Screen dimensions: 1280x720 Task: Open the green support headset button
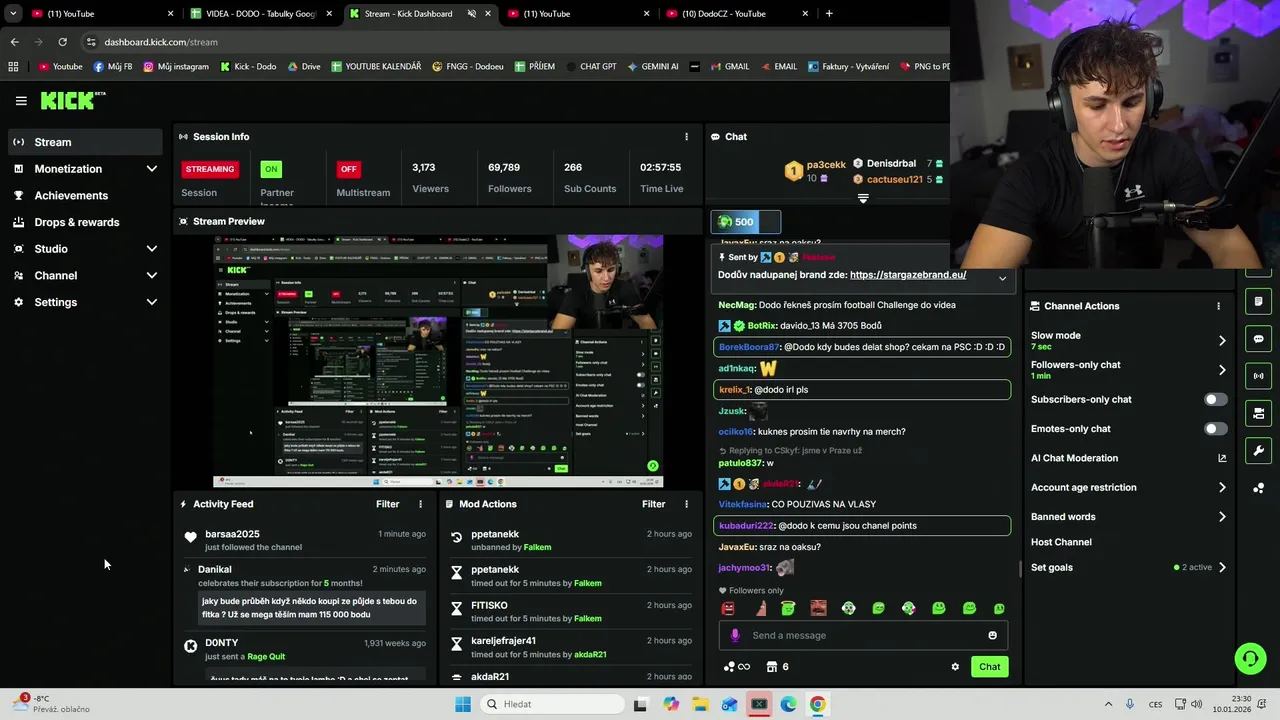[1250, 658]
